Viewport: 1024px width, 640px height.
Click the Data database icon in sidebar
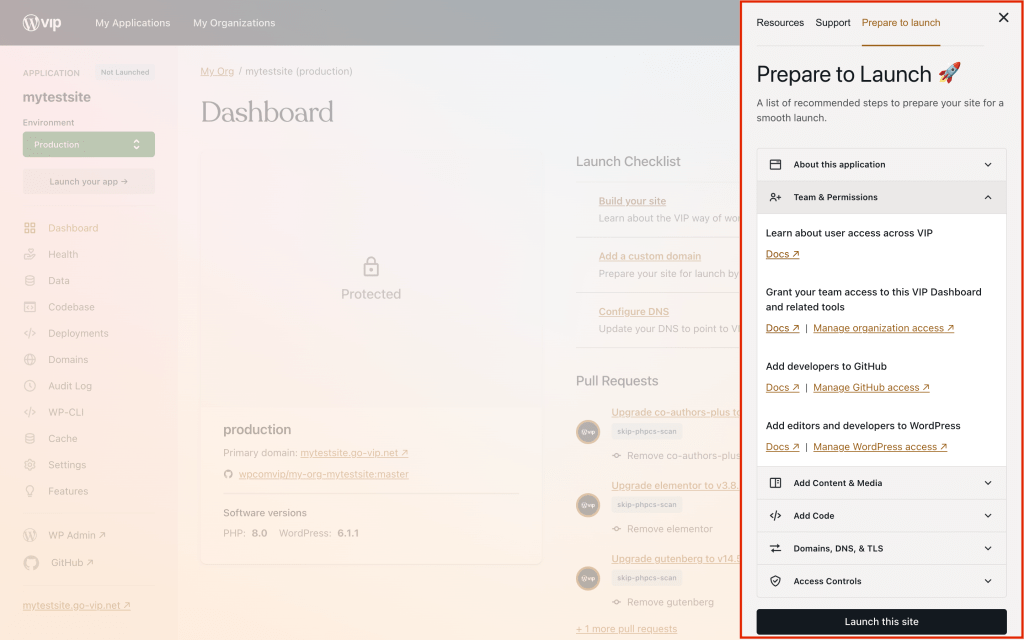click(29, 281)
